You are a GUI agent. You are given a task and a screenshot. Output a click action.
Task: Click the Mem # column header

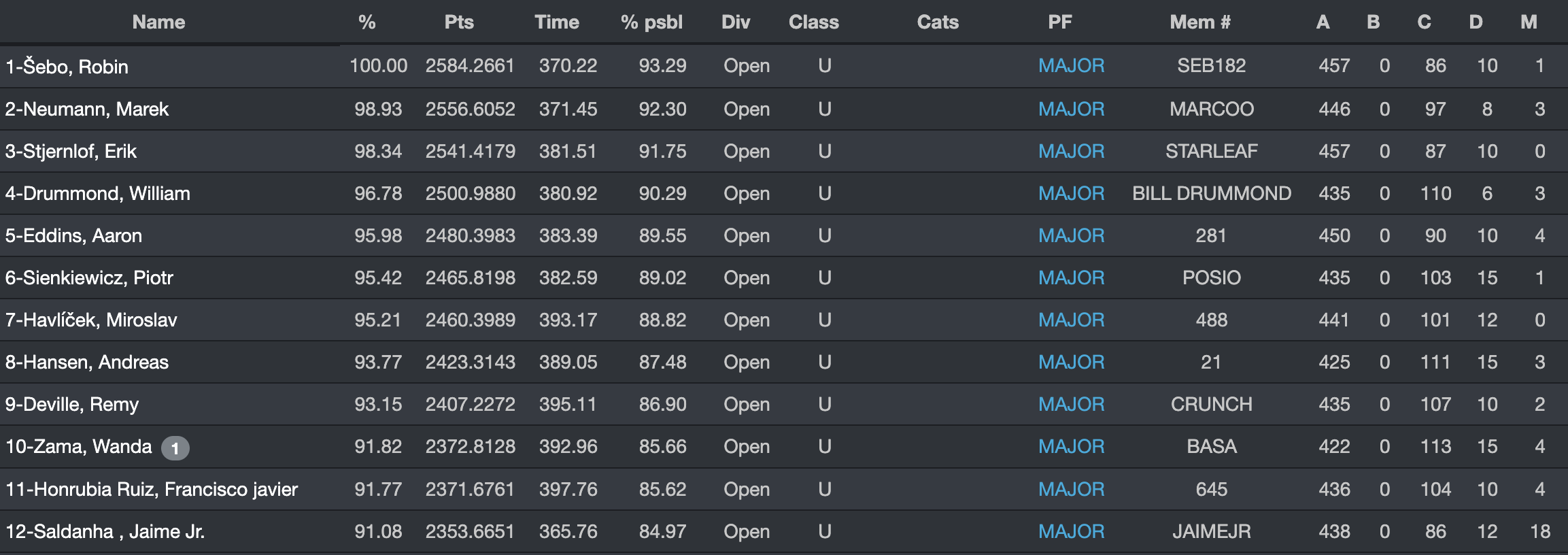pos(1200,22)
